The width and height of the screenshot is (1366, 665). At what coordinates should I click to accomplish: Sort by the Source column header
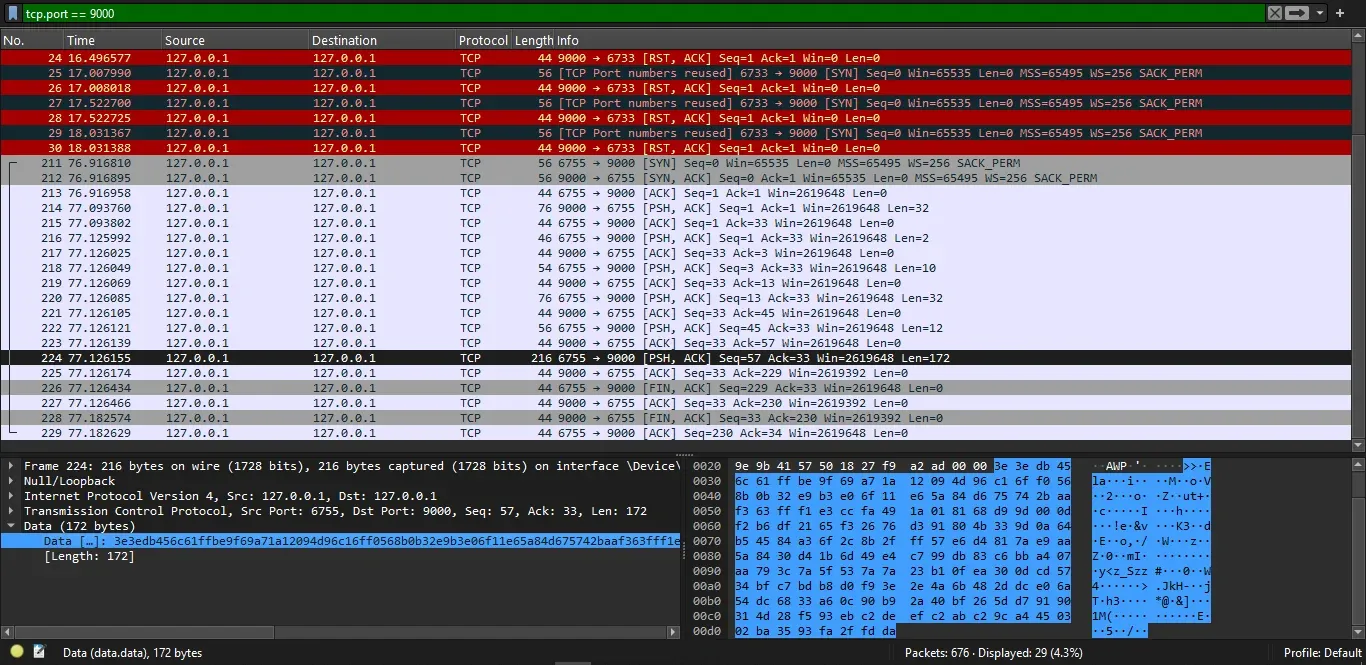point(235,40)
